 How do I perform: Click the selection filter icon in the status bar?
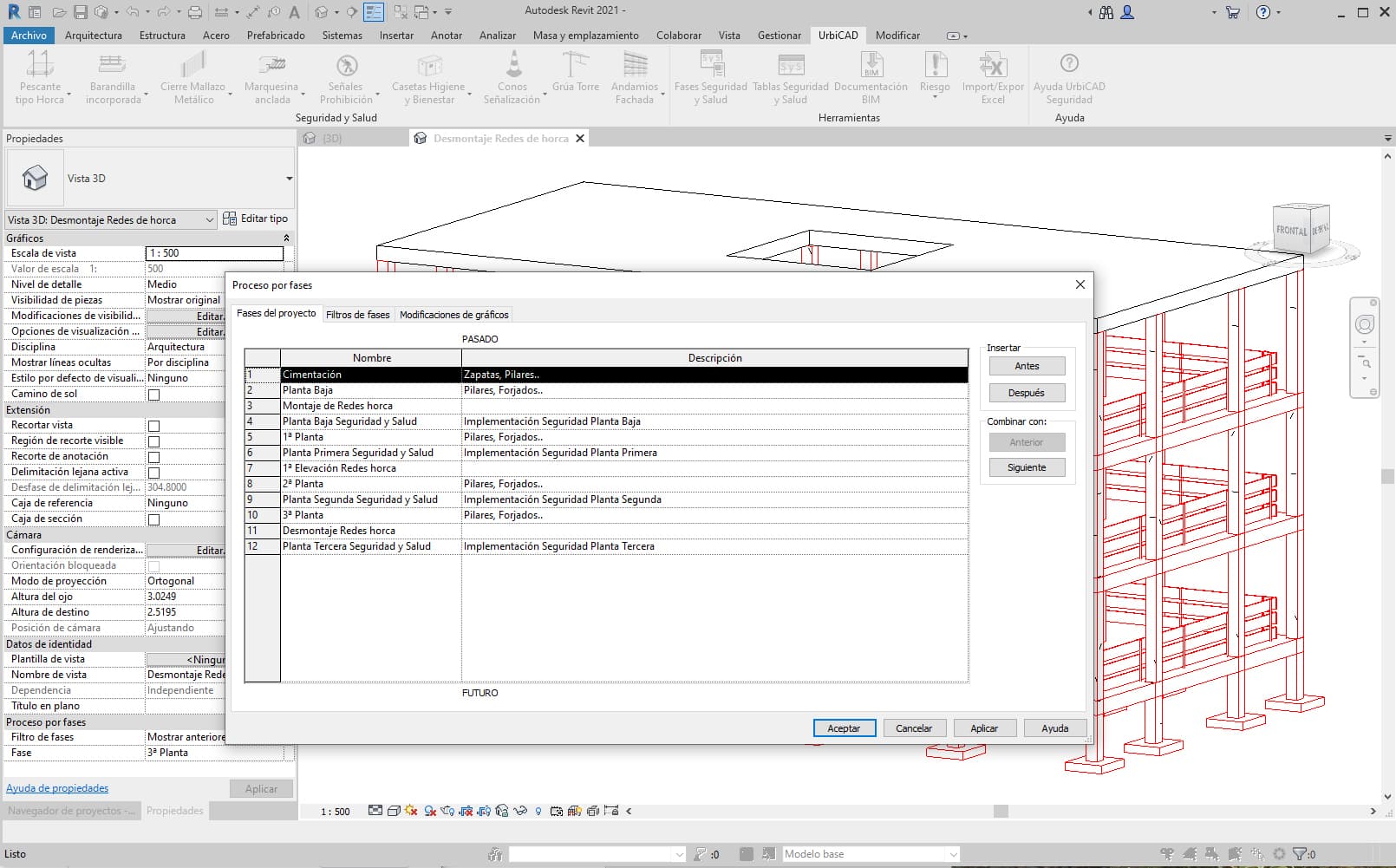[1299, 854]
